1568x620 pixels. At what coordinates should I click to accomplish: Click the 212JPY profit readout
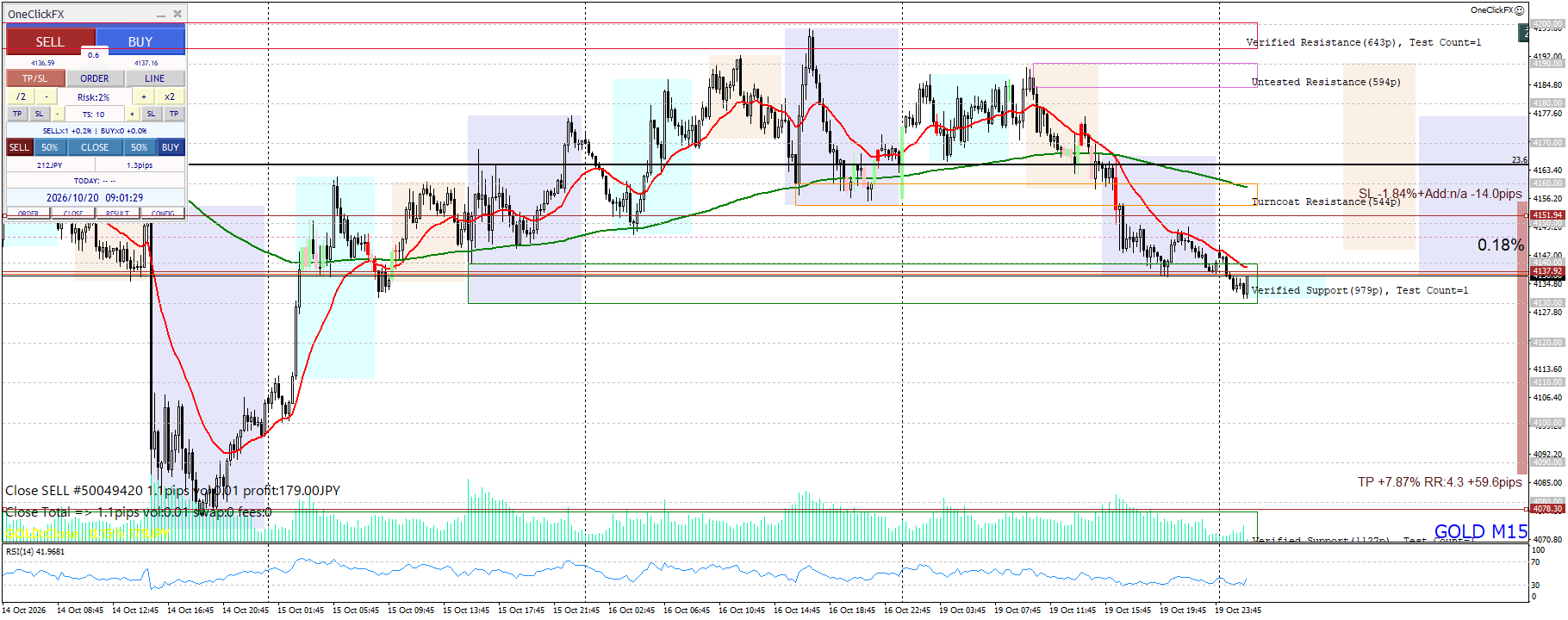click(50, 165)
